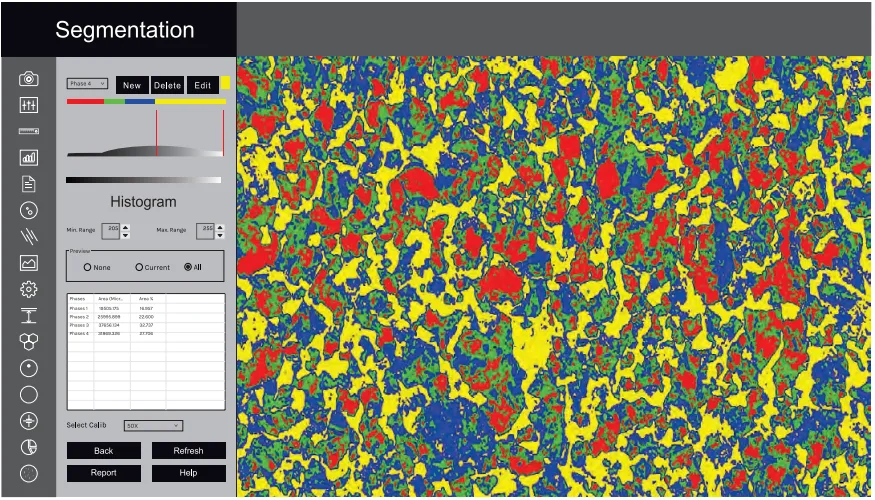Select the I-beam thickness icon

(28, 315)
